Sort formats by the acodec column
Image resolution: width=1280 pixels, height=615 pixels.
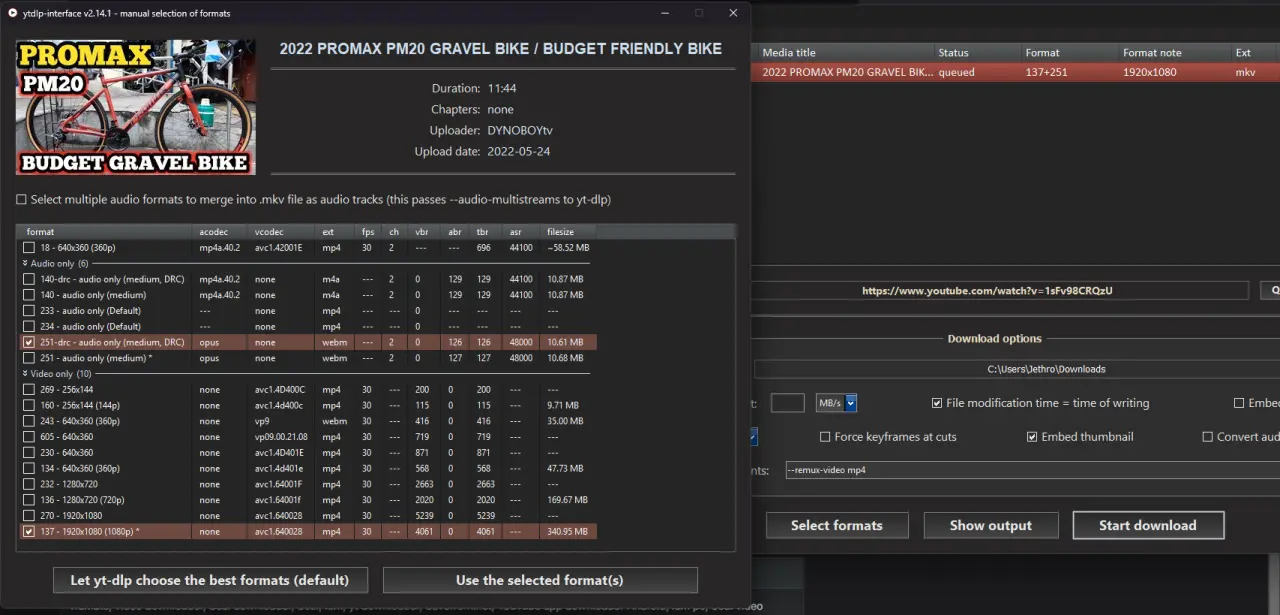click(x=219, y=232)
